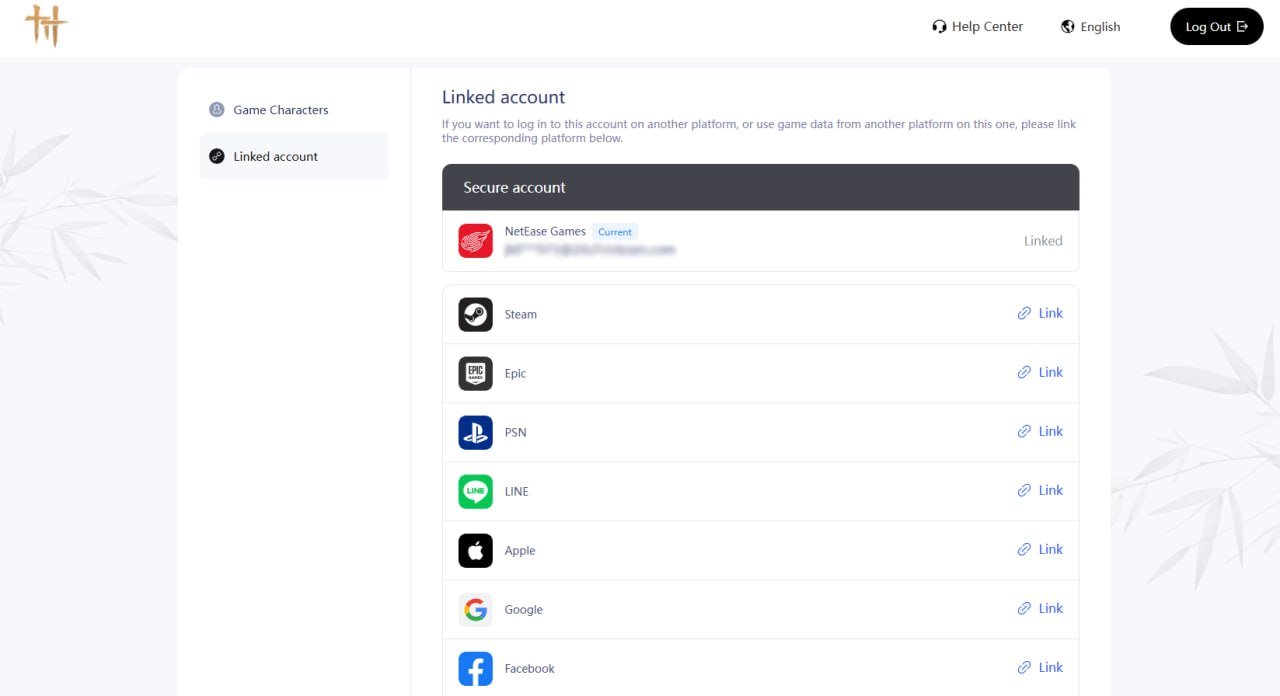Link the Epic account
Viewport: 1280px width, 696px height.
point(1040,372)
